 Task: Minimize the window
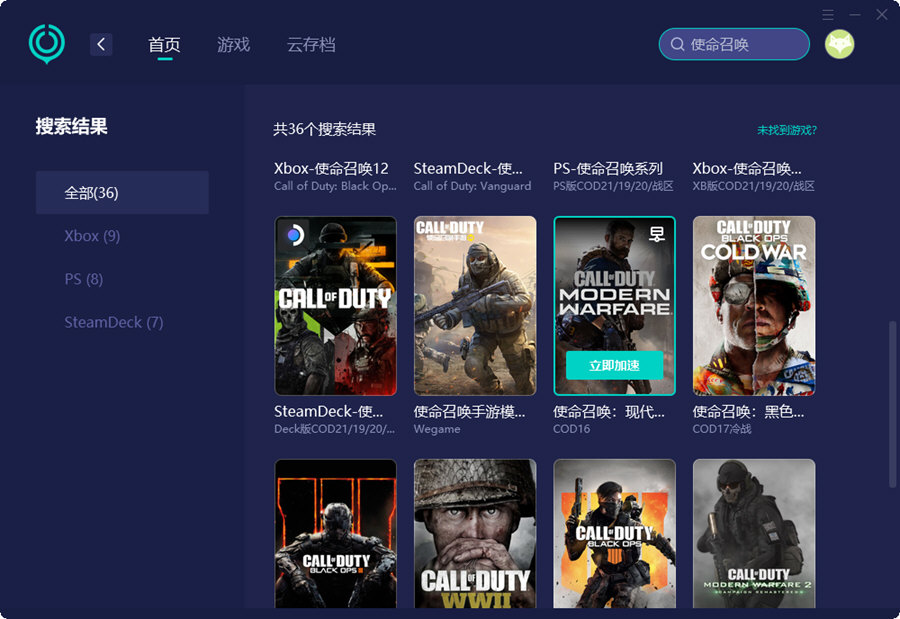tap(855, 14)
